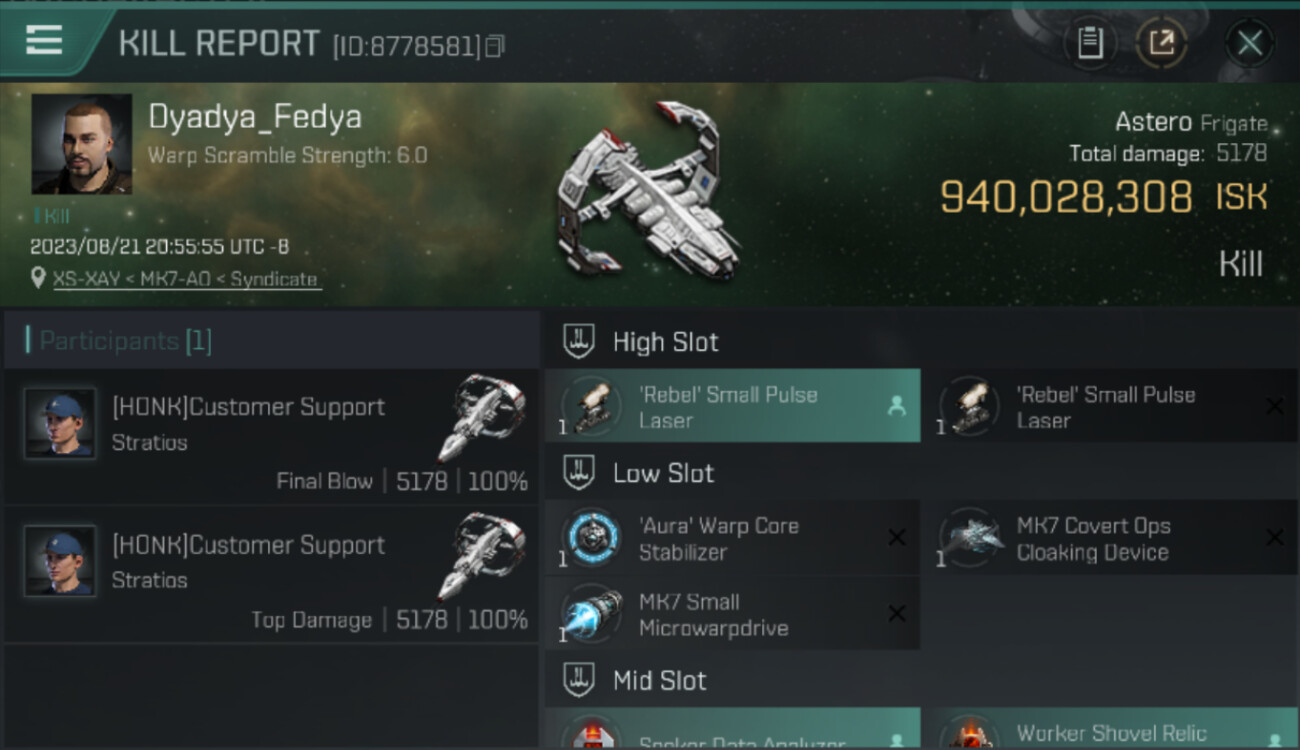
Task: Select 'Aura' Warp Core Stabilizer module
Action: click(x=733, y=538)
